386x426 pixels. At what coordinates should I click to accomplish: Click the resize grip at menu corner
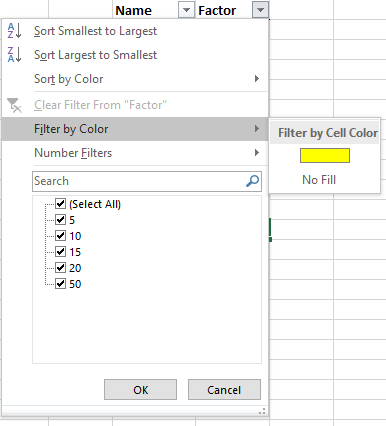pos(262,411)
